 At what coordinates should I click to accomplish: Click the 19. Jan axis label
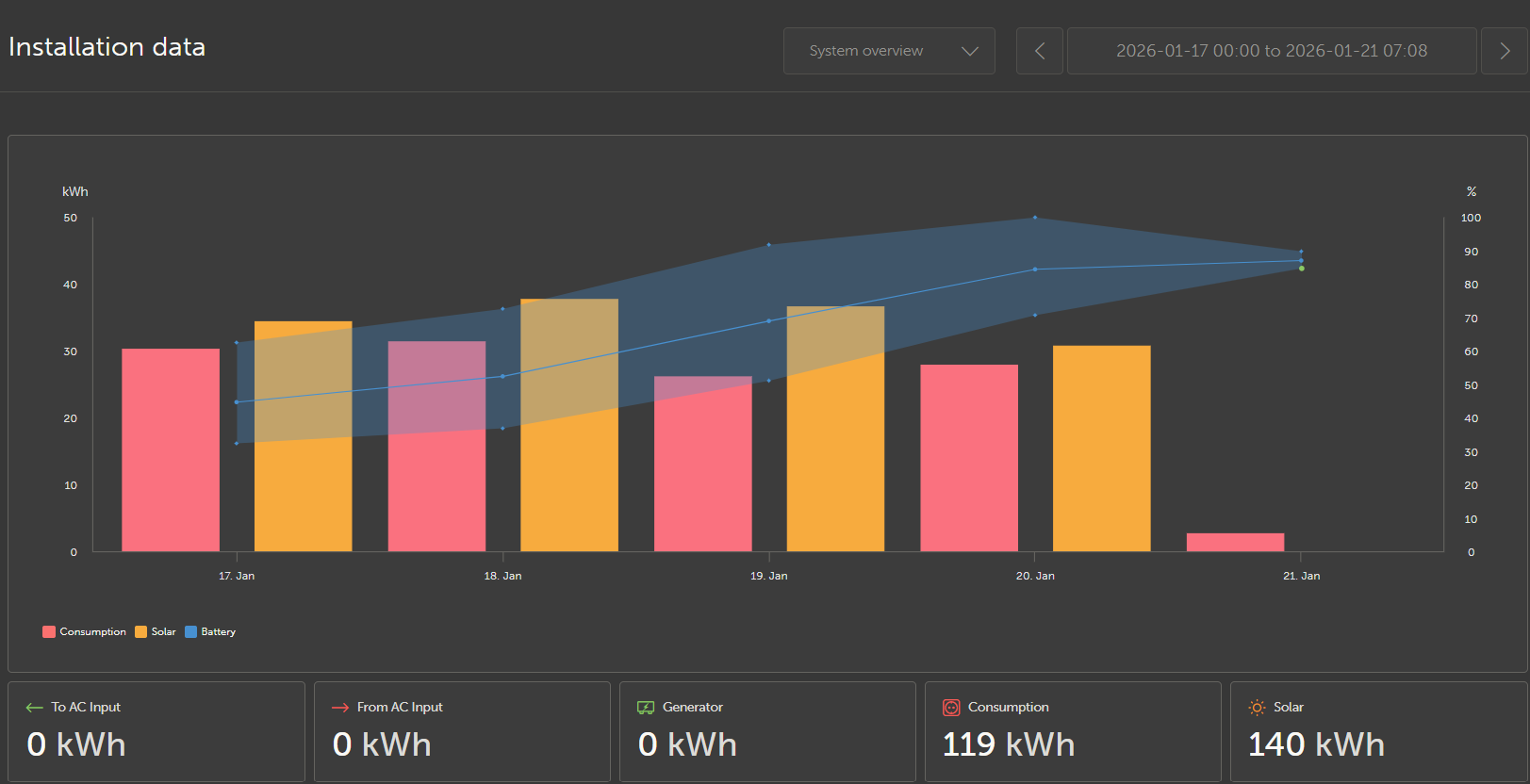769,576
